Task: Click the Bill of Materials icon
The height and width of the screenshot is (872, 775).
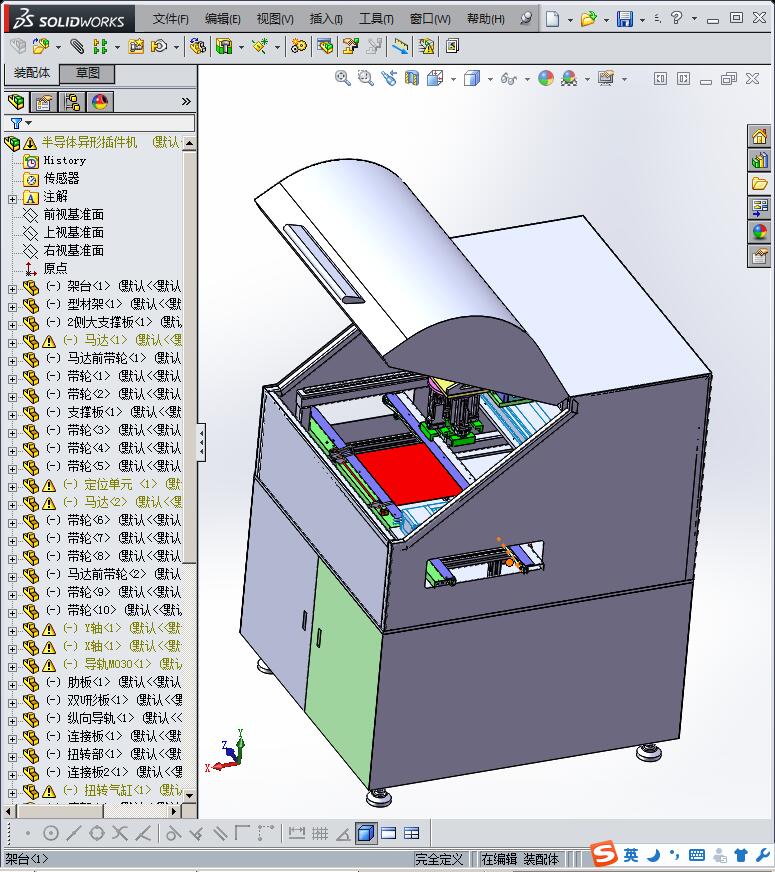Action: (325, 46)
